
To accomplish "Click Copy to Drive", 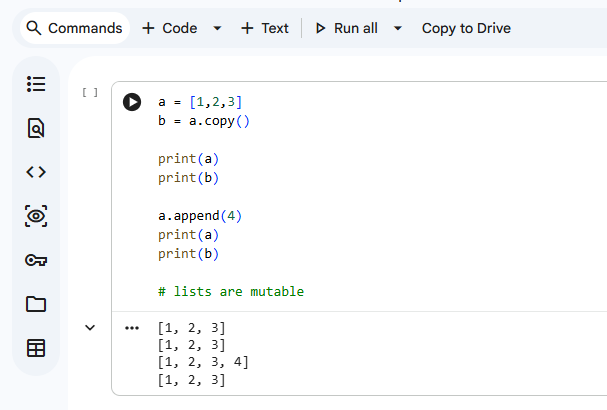I will pos(466,28).
